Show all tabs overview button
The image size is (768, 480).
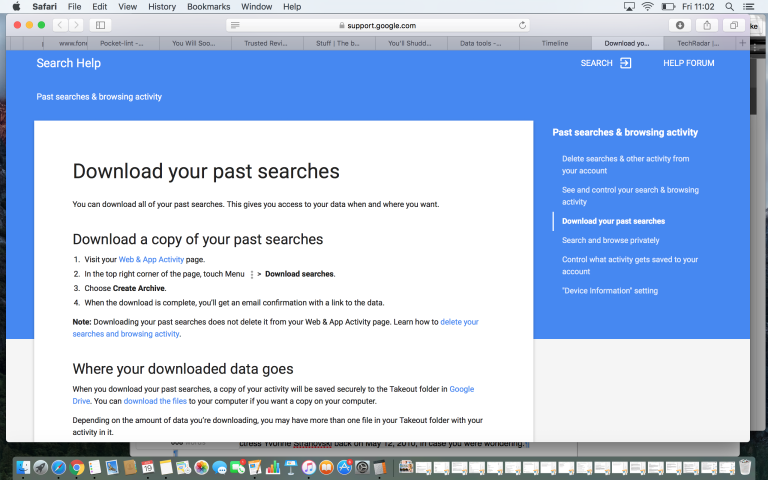click(x=734, y=25)
